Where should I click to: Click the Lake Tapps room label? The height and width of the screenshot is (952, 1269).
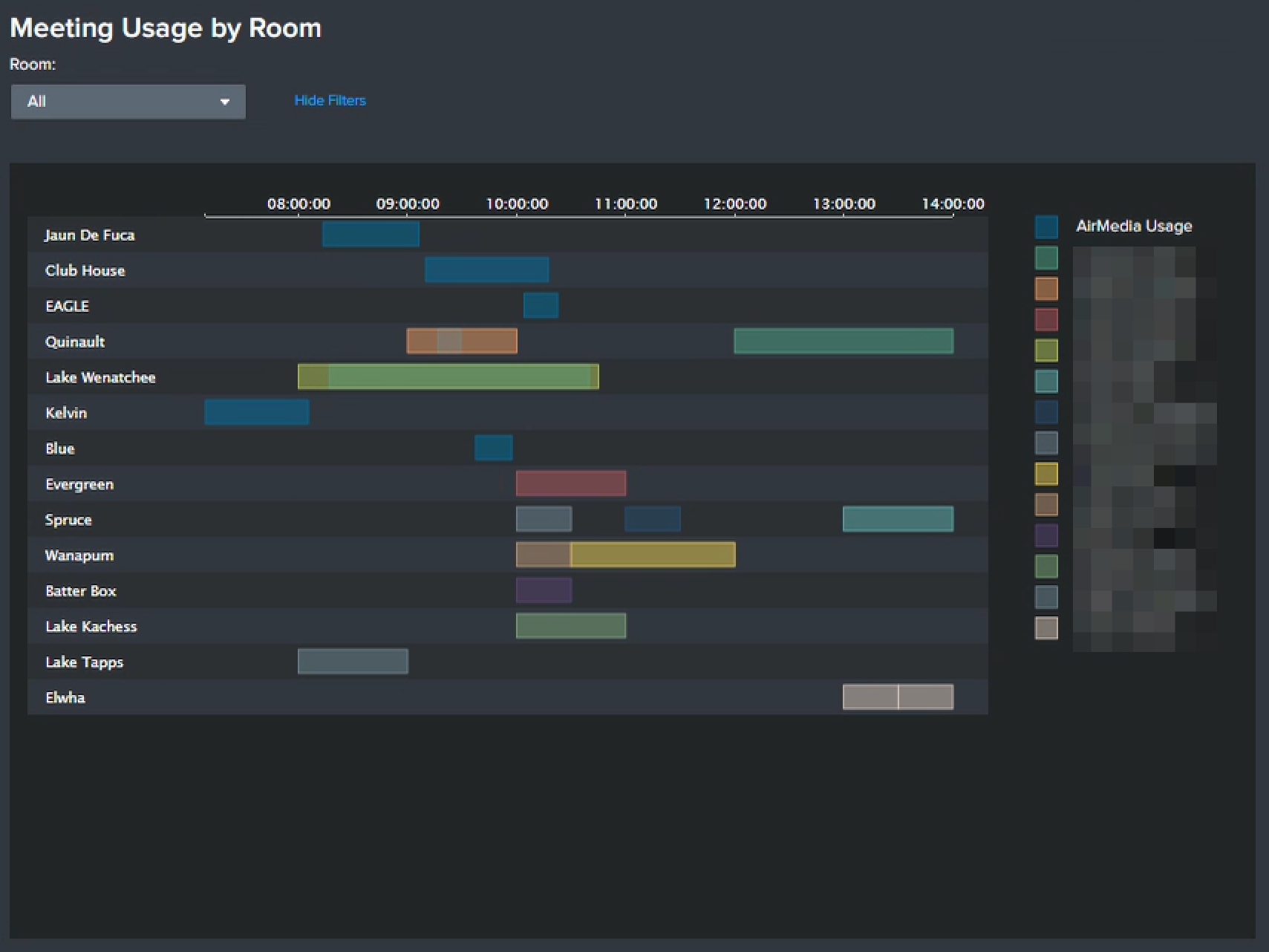84,662
